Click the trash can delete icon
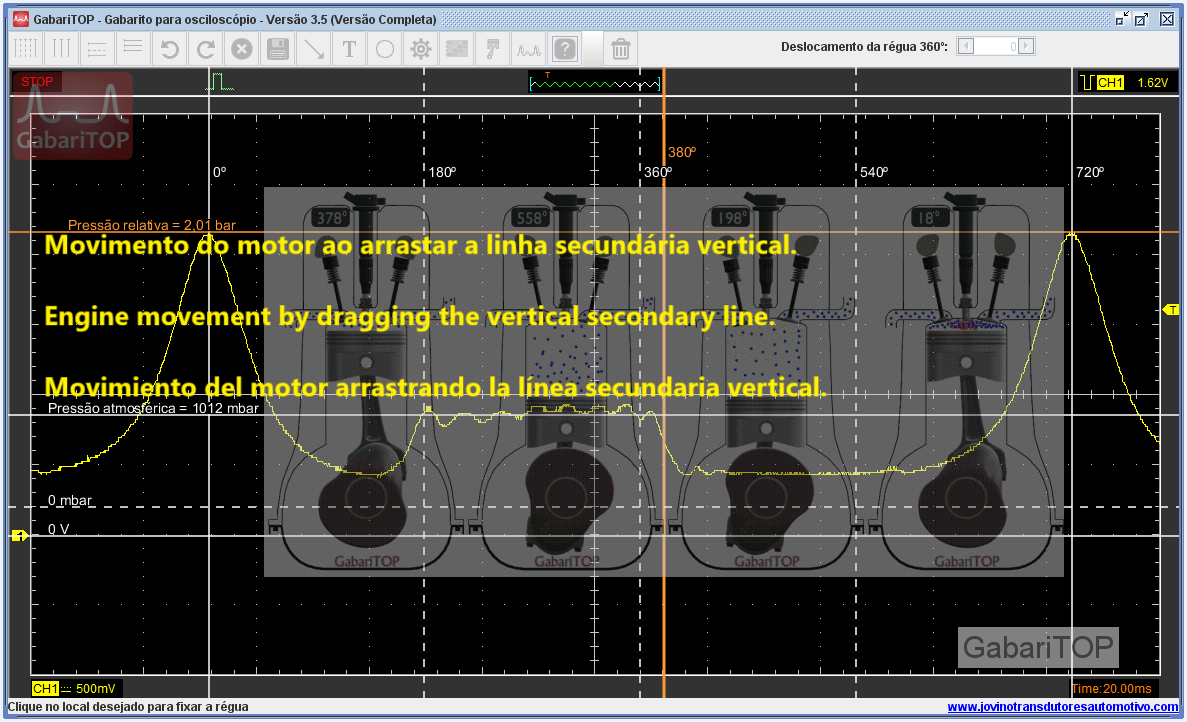The width and height of the screenshot is (1187, 722). coord(621,49)
